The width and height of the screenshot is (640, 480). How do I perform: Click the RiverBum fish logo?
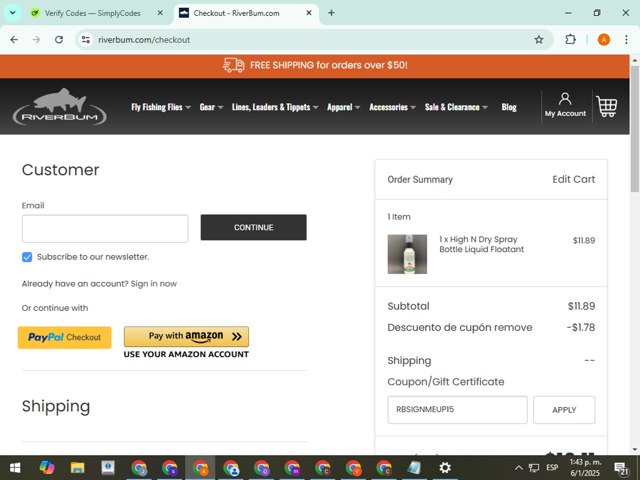[x=60, y=107]
